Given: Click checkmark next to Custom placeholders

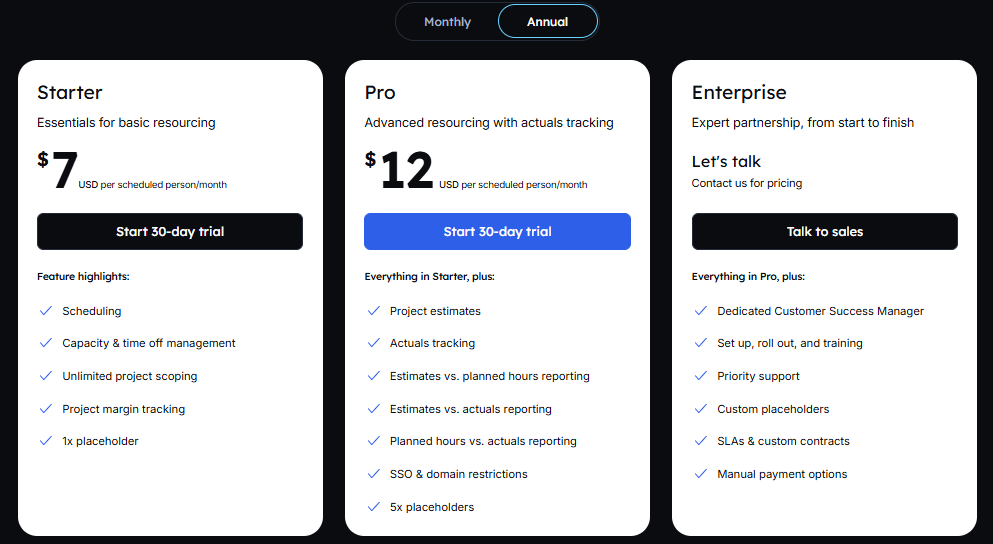Looking at the screenshot, I should (x=700, y=409).
